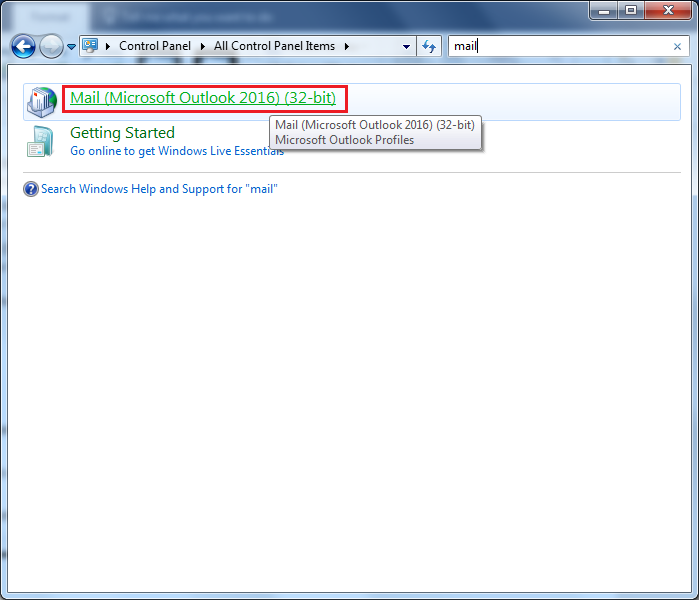This screenshot has height=600, width=699.
Task: Open the address bar history dropdown
Action: [x=406, y=46]
